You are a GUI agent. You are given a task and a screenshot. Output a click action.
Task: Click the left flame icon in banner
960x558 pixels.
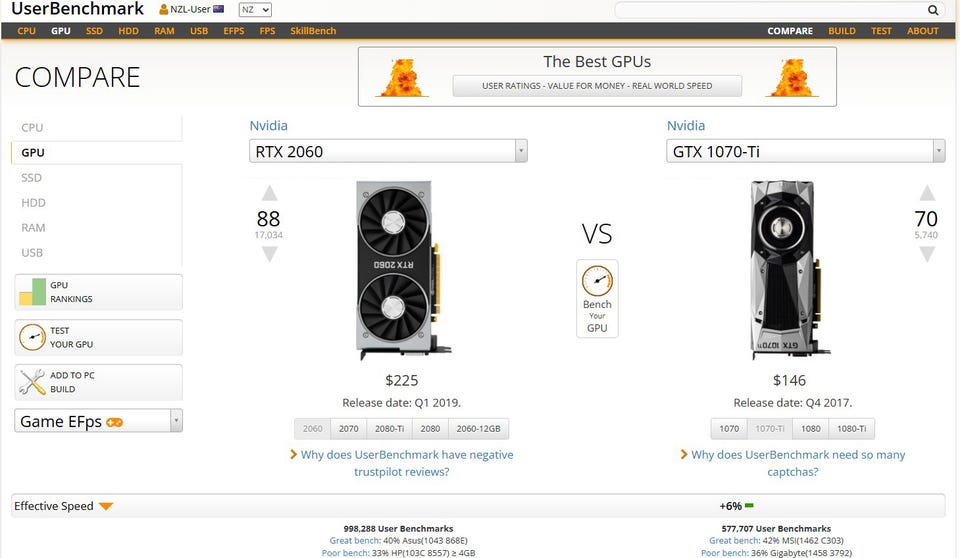402,78
